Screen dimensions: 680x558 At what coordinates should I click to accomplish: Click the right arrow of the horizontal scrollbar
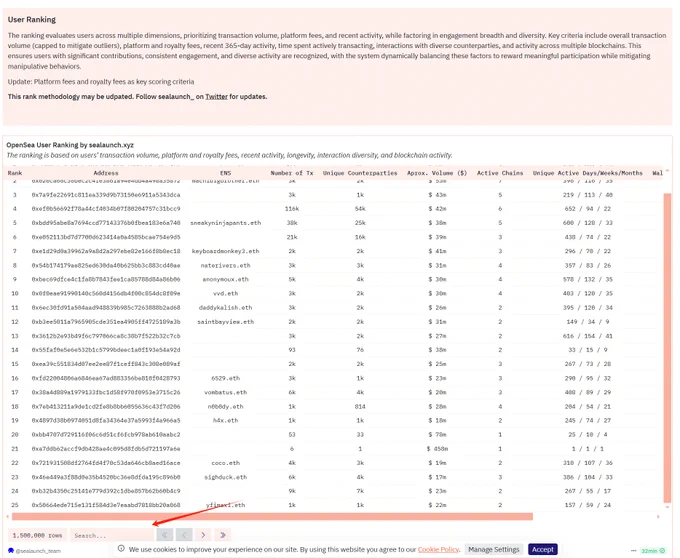pyautogui.click(x=658, y=516)
